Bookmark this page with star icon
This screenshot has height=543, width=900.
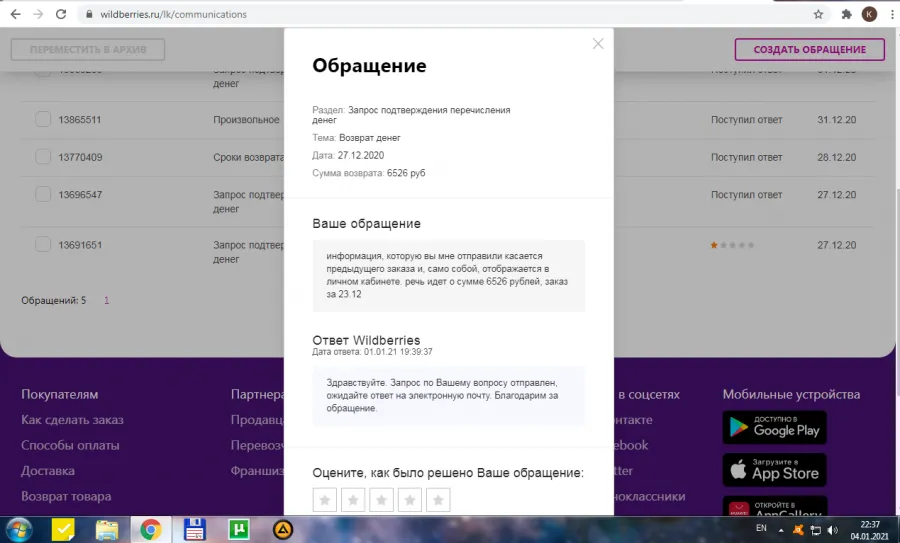pos(818,14)
